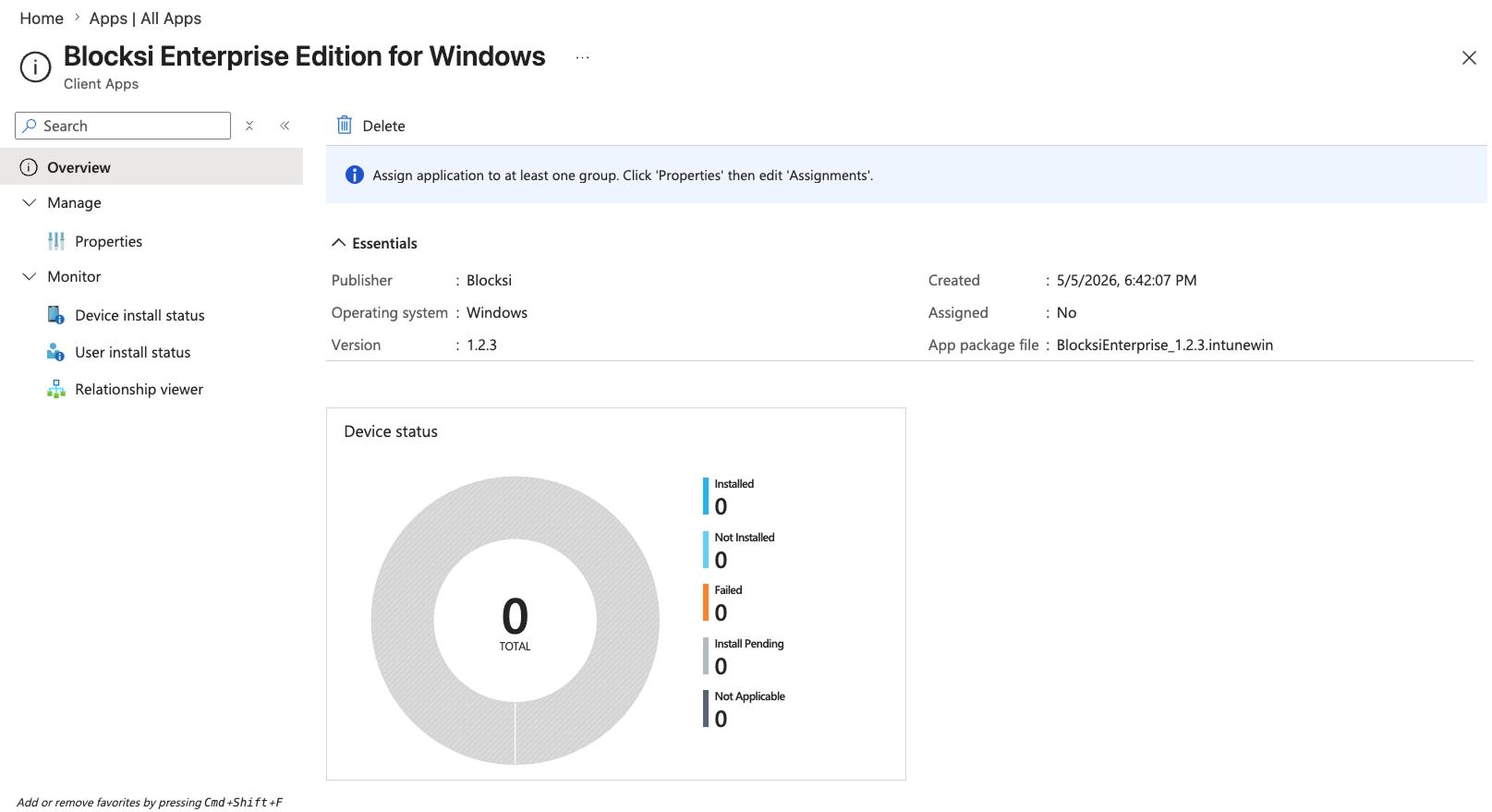The image size is (1492, 812).
Task: Go to Home breadcrumb
Action: click(42, 18)
